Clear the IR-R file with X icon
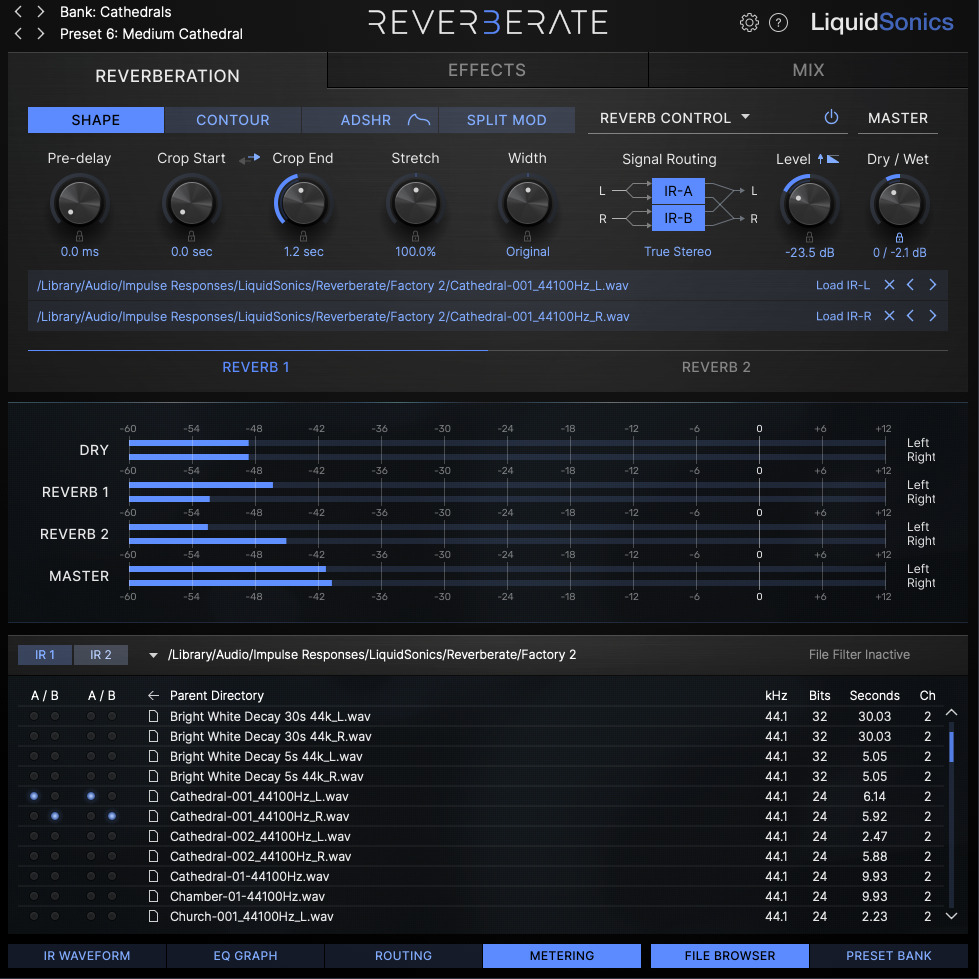Image resolution: width=979 pixels, height=979 pixels. point(889,315)
